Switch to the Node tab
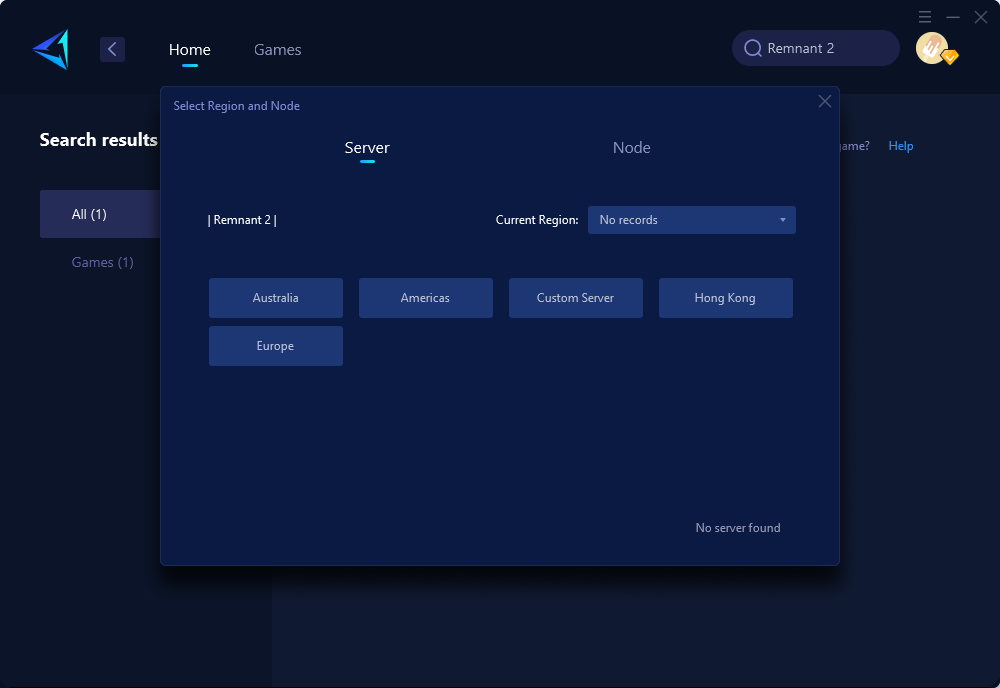Screen dimensions: 1000x688 [x=631, y=148]
